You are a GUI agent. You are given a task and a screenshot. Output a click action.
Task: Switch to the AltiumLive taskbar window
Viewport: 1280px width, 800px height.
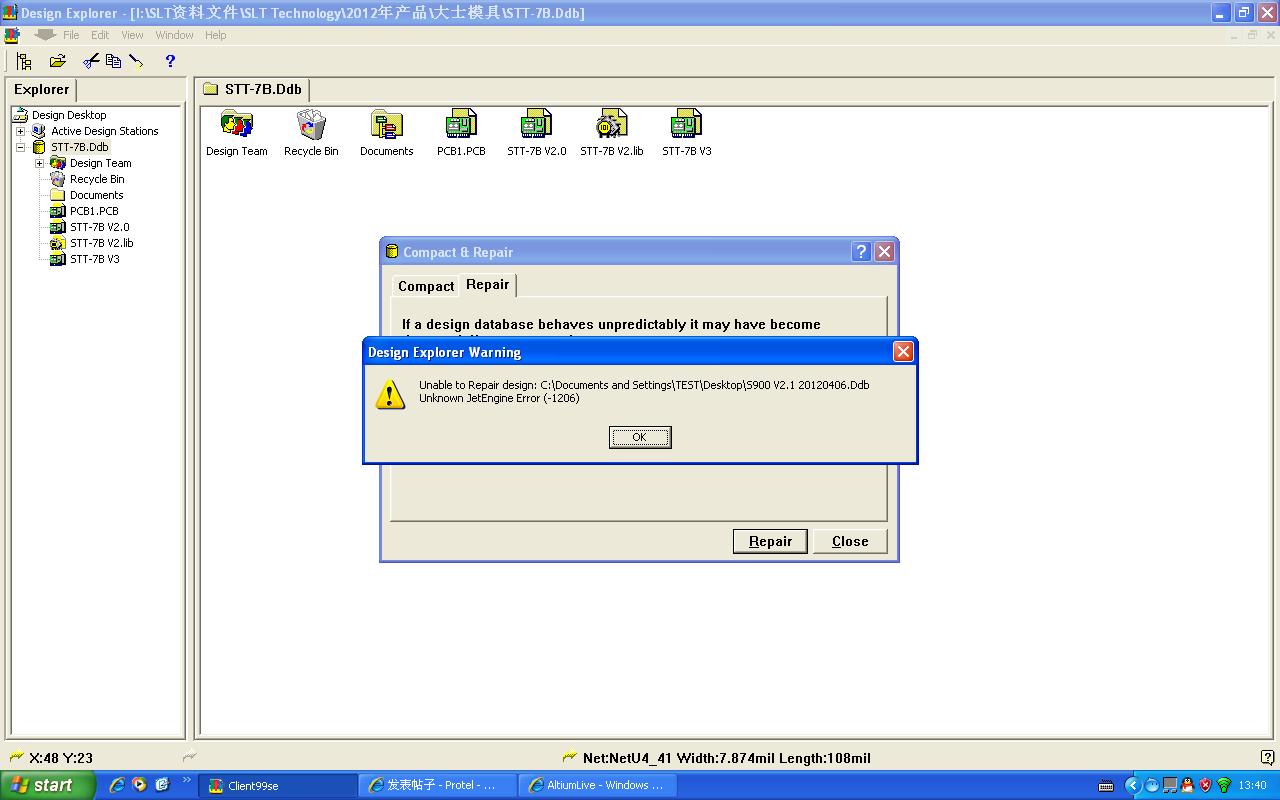click(597, 785)
